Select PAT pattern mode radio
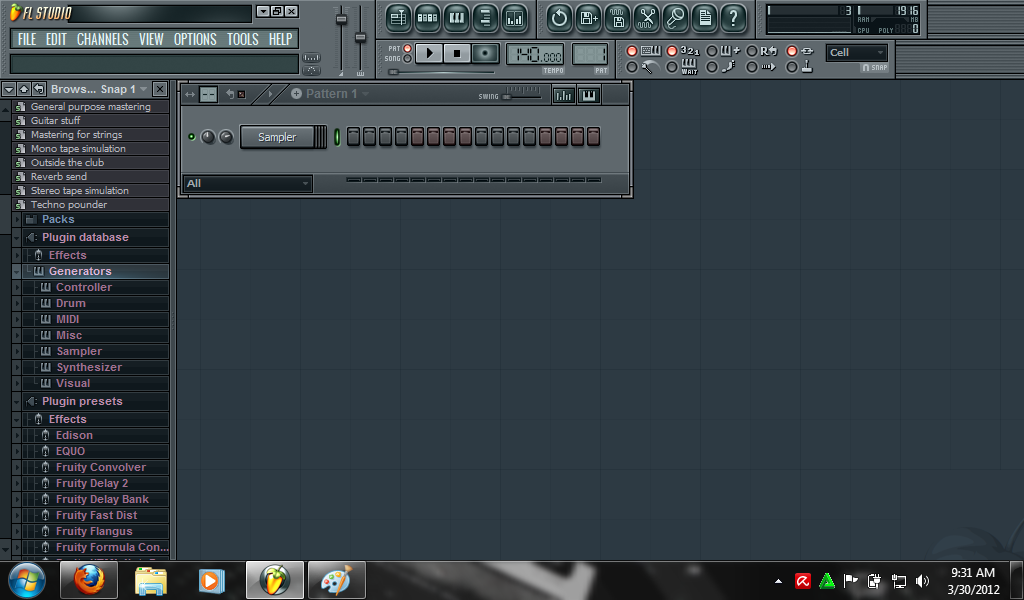The image size is (1024, 600). coord(408,48)
